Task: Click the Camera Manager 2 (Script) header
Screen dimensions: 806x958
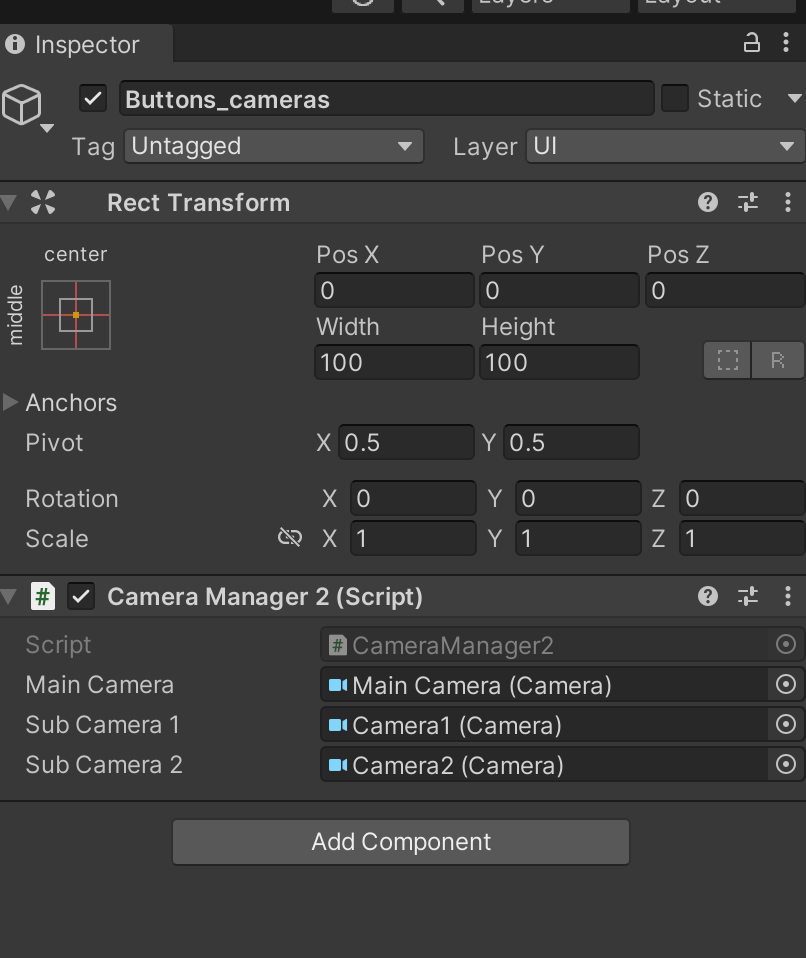Action: point(265,597)
